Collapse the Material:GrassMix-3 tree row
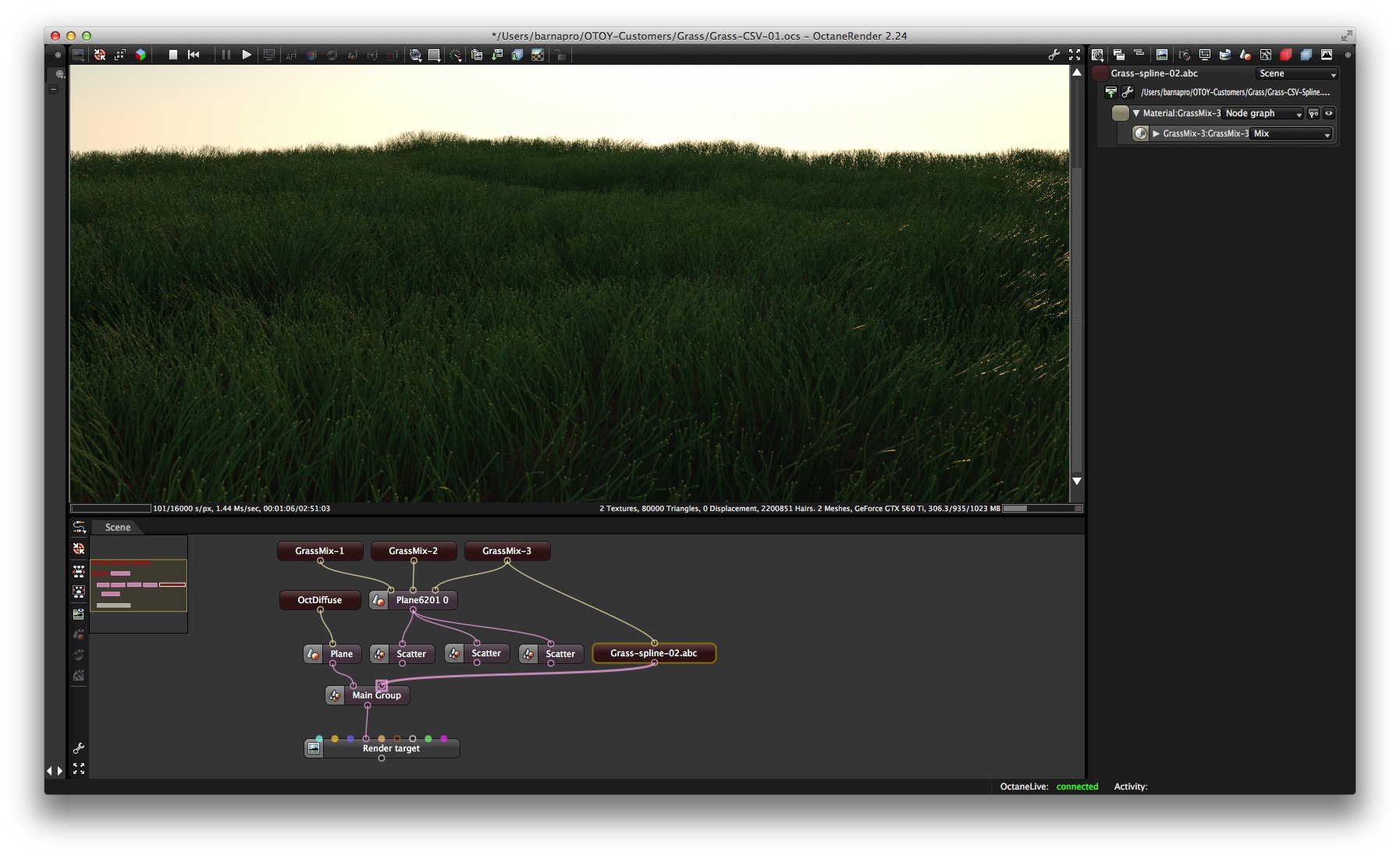 1136,113
